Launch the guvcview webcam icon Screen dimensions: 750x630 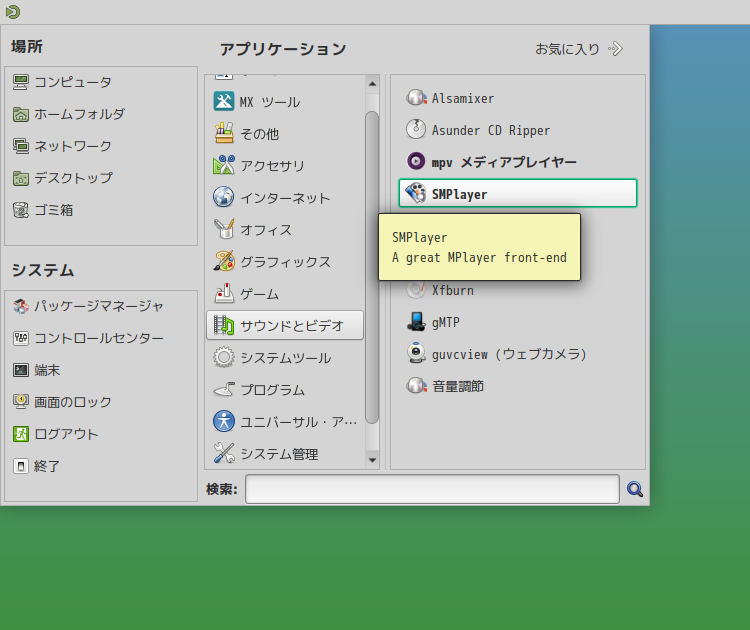point(416,354)
